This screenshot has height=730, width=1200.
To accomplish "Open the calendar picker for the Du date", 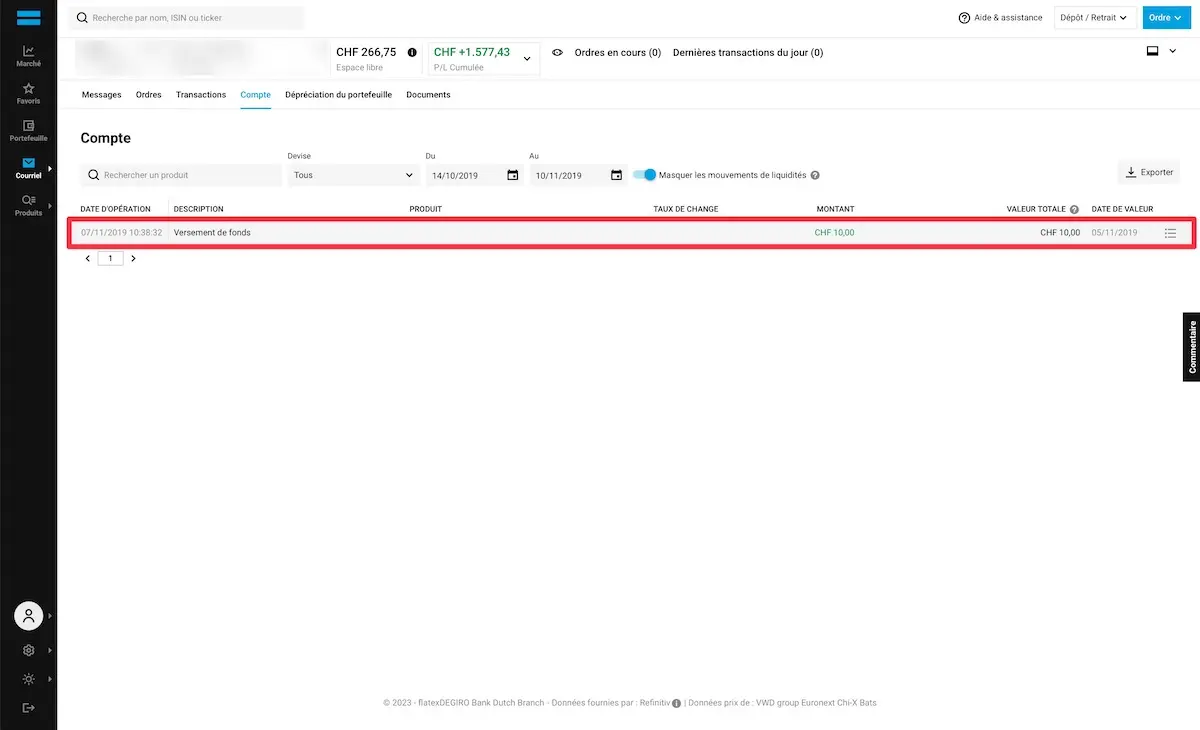I will coord(513,174).
